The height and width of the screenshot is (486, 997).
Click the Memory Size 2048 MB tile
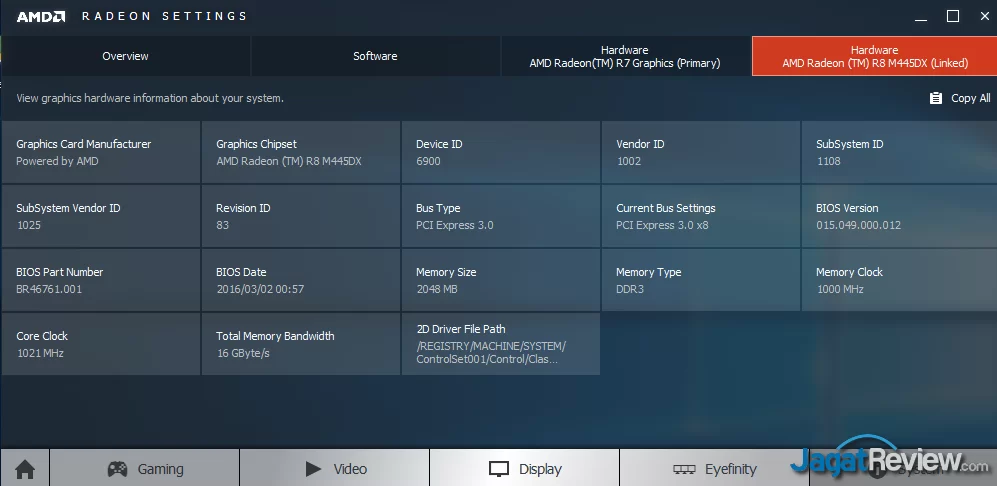pyautogui.click(x=500, y=280)
